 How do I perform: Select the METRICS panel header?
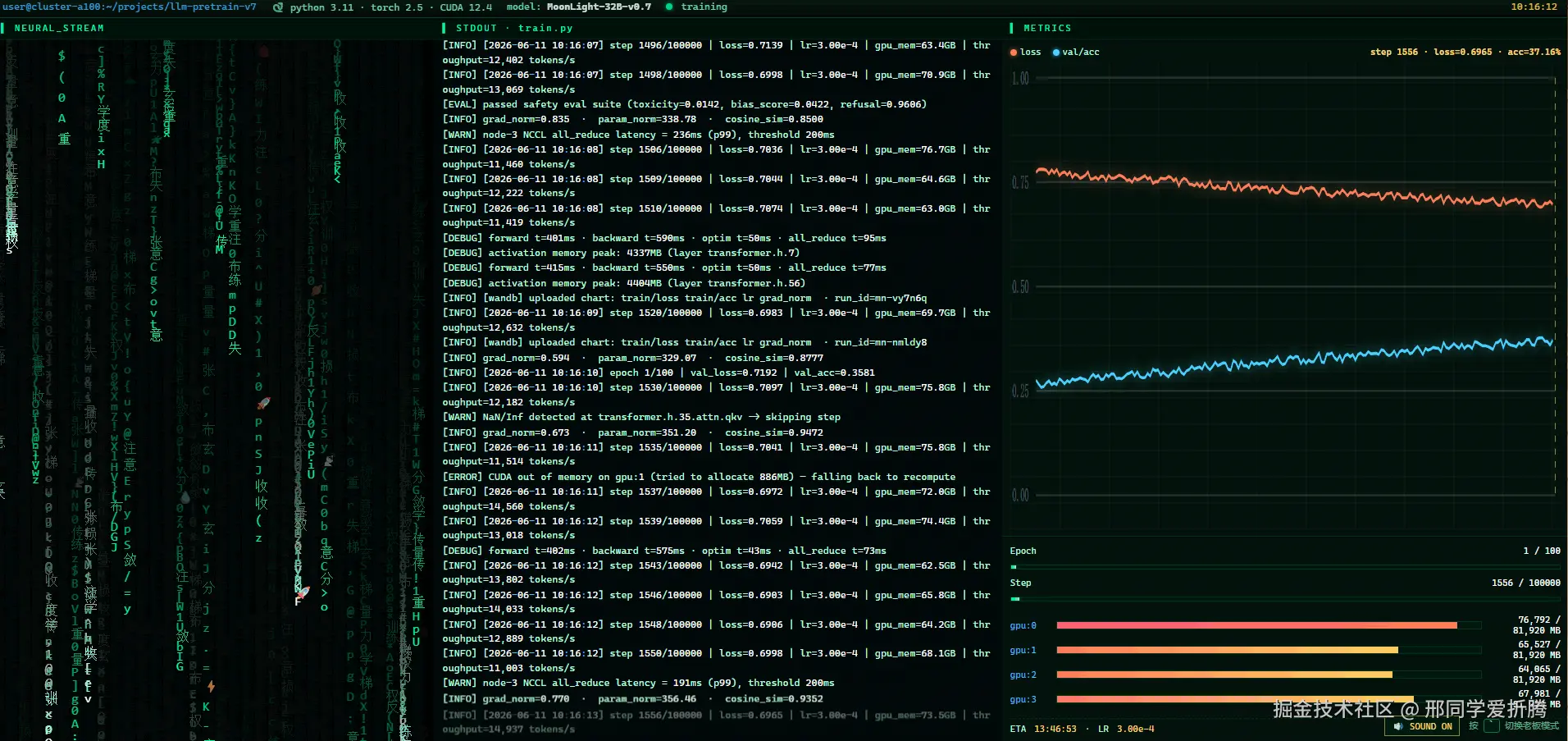(1047, 28)
